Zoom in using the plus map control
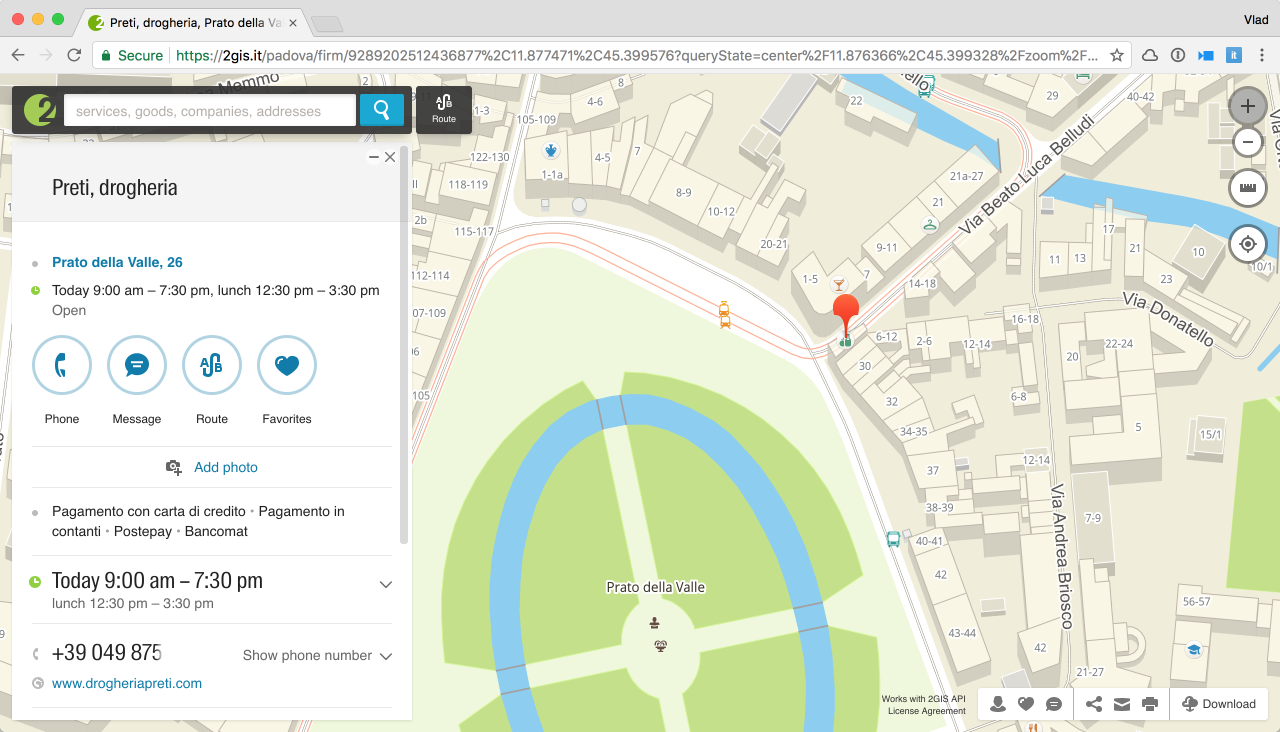 (1247, 104)
